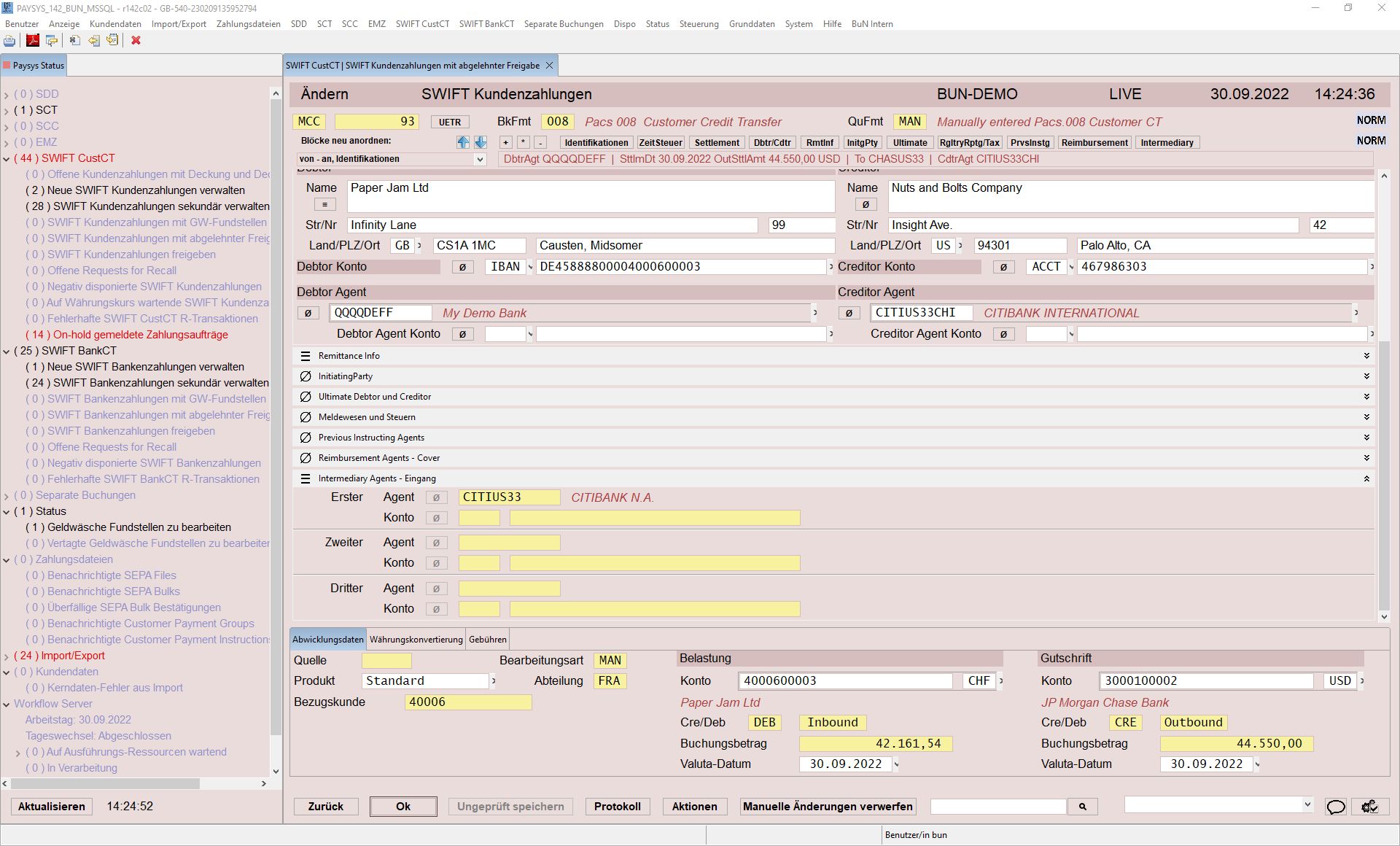The width and height of the screenshot is (1400, 846).
Task: Toggle the Remittance Info block icon
Action: pos(306,356)
